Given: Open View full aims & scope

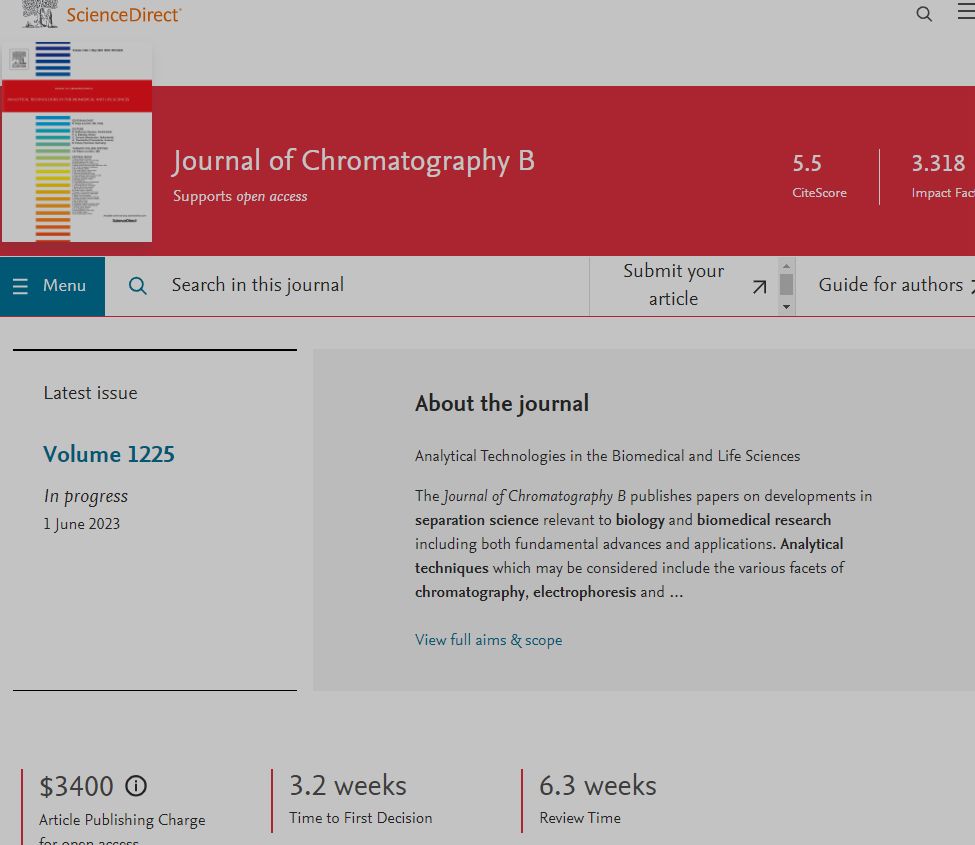Looking at the screenshot, I should (488, 639).
